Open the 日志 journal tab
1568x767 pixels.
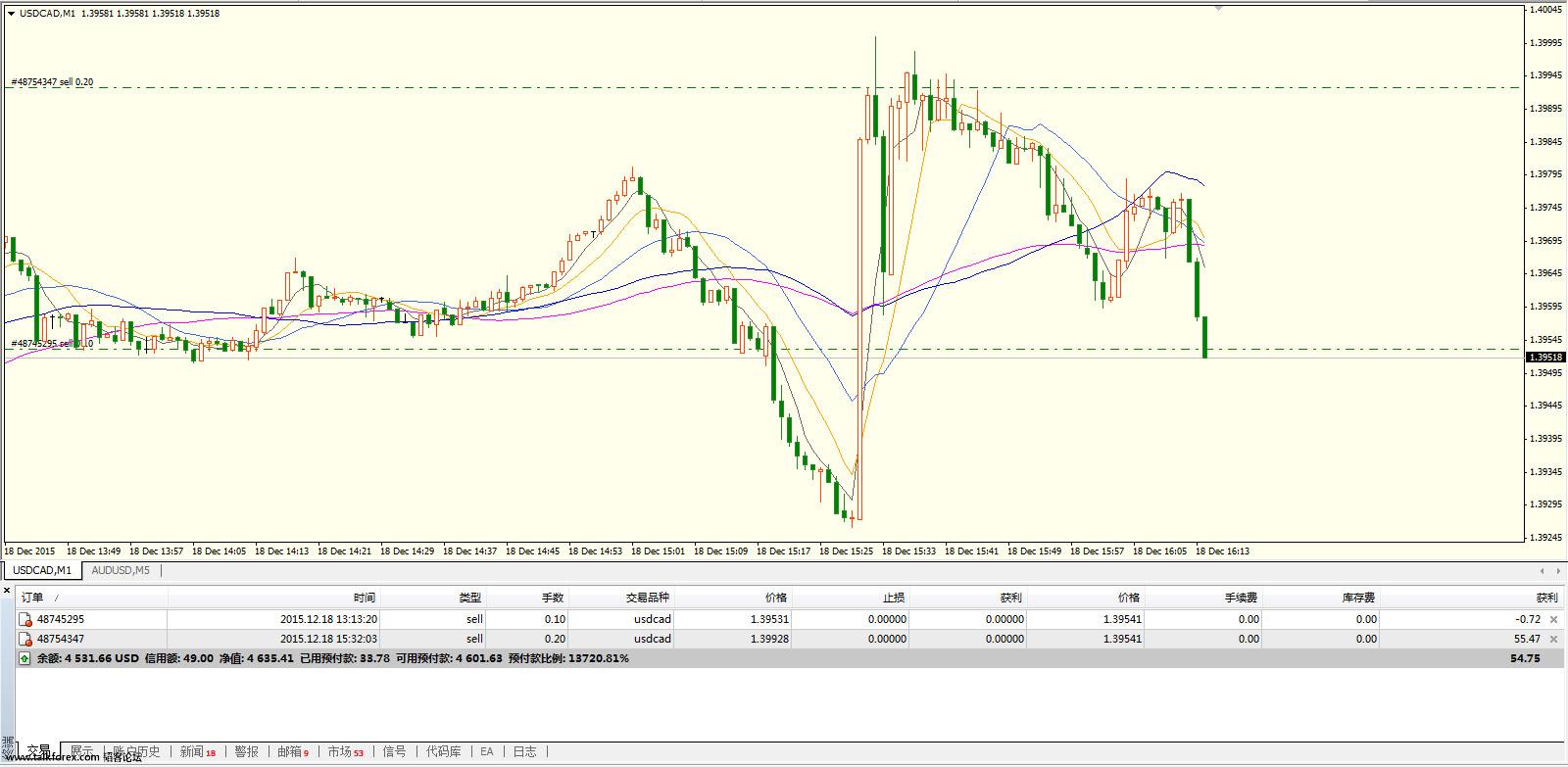[x=524, y=751]
